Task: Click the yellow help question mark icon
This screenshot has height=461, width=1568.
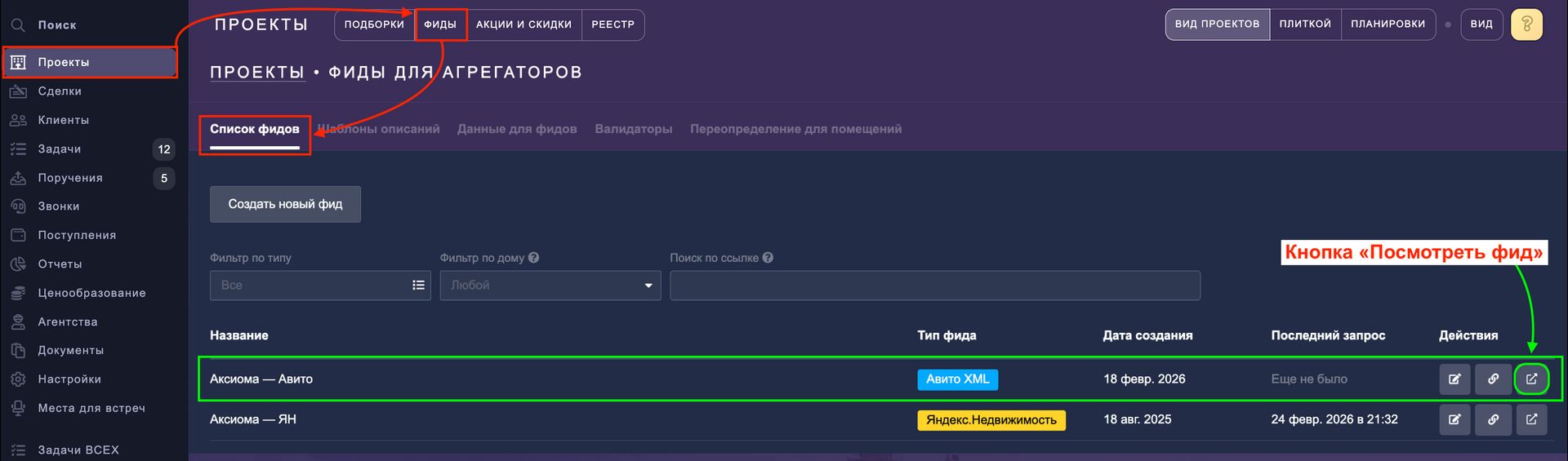Action: click(1526, 24)
